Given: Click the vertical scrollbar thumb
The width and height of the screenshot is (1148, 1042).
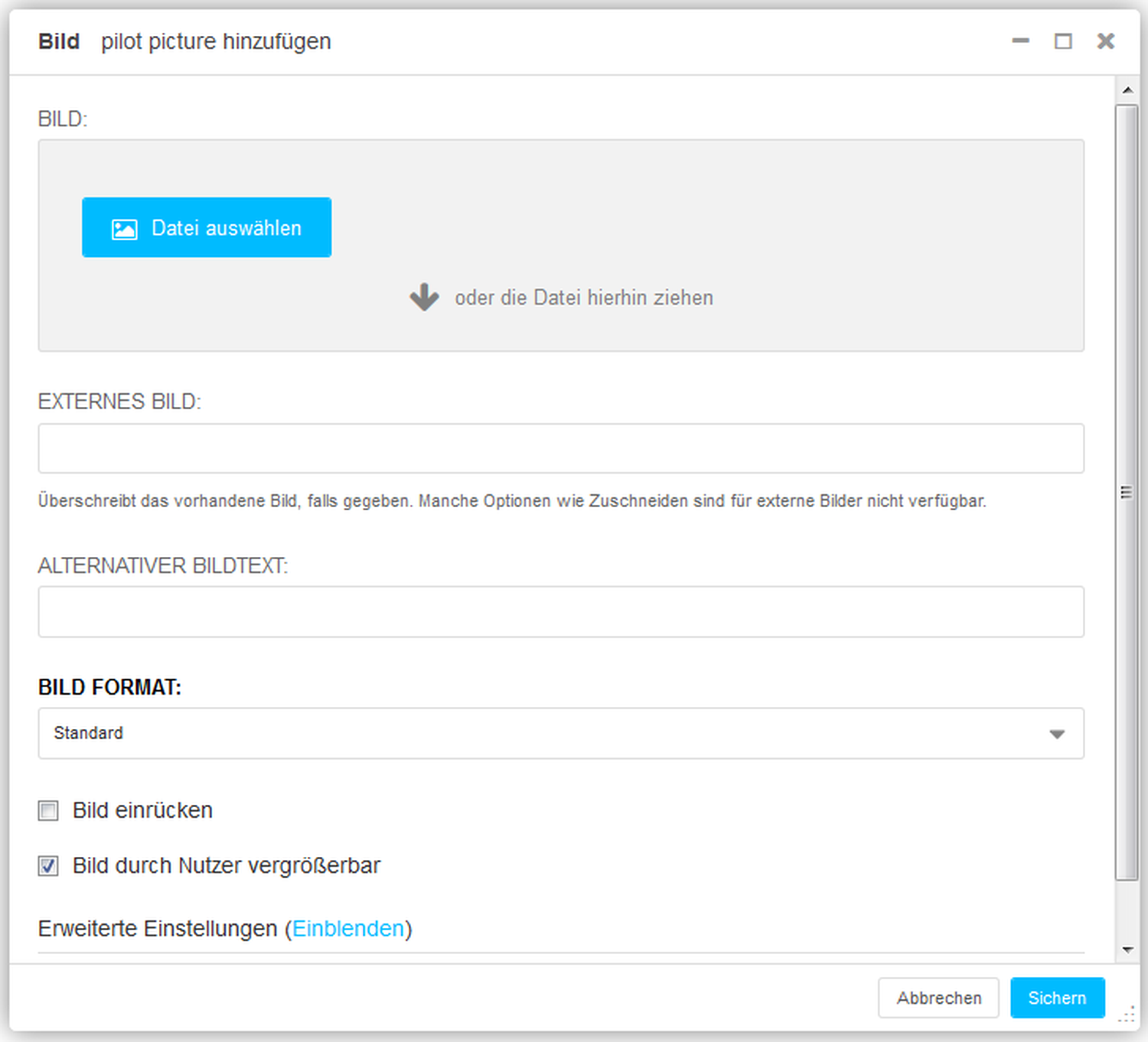Looking at the screenshot, I should click(x=1127, y=493).
